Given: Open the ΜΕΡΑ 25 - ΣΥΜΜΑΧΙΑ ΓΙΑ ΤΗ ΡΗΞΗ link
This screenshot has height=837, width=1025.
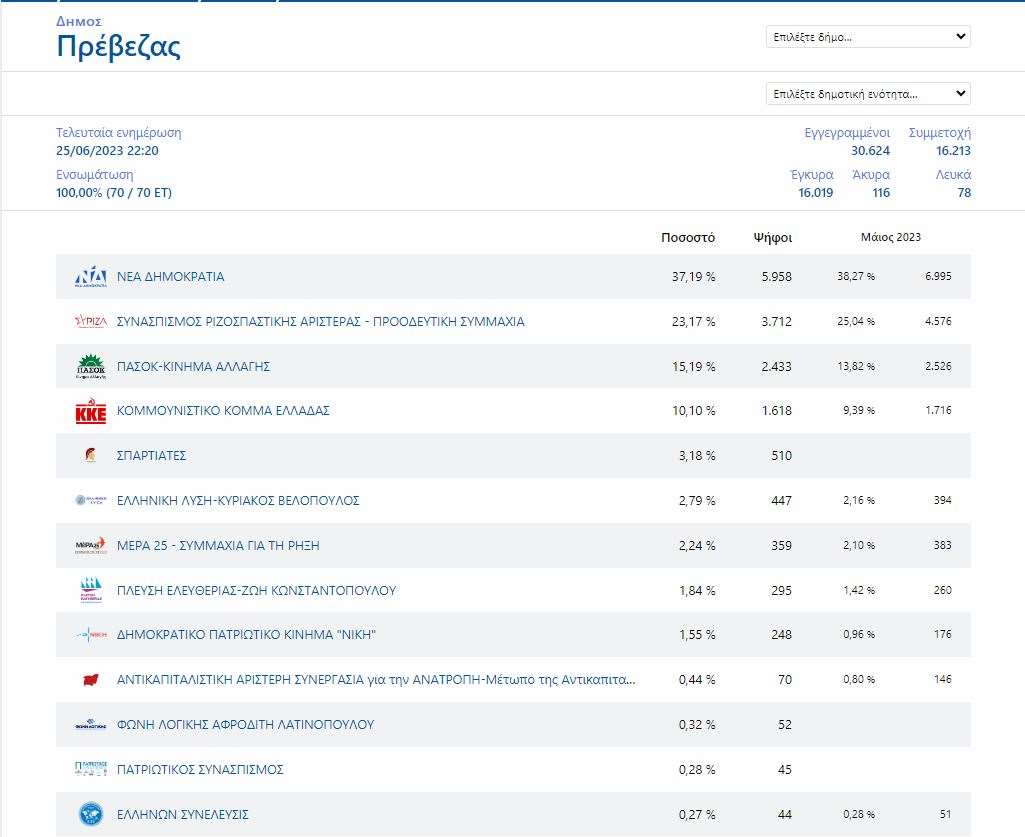Looking at the screenshot, I should tap(218, 545).
